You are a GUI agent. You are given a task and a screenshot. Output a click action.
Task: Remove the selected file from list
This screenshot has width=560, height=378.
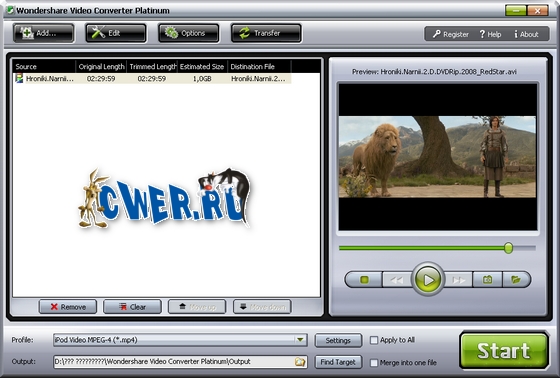pos(68,307)
